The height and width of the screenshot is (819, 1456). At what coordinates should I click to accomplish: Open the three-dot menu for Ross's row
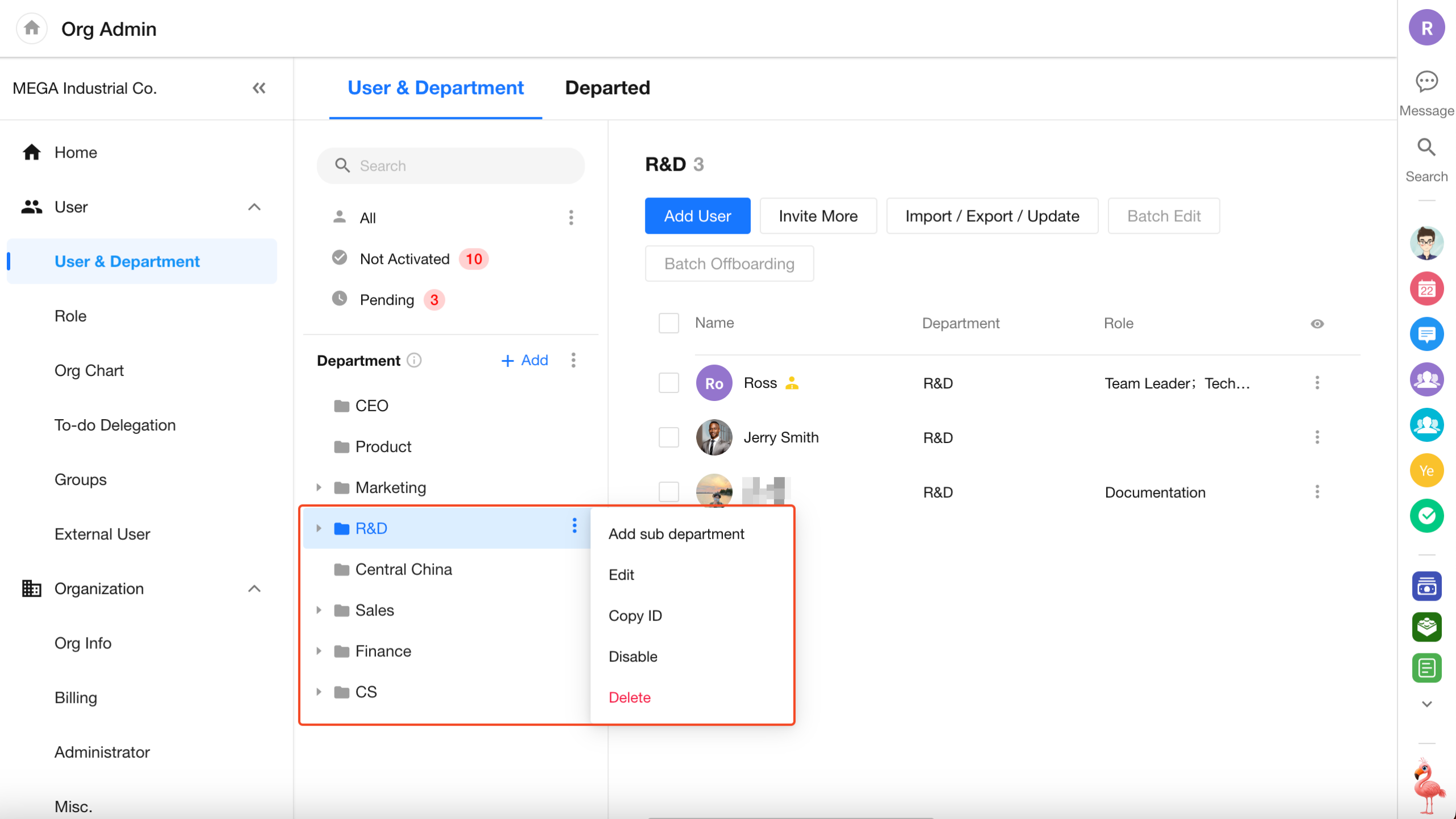click(1317, 383)
